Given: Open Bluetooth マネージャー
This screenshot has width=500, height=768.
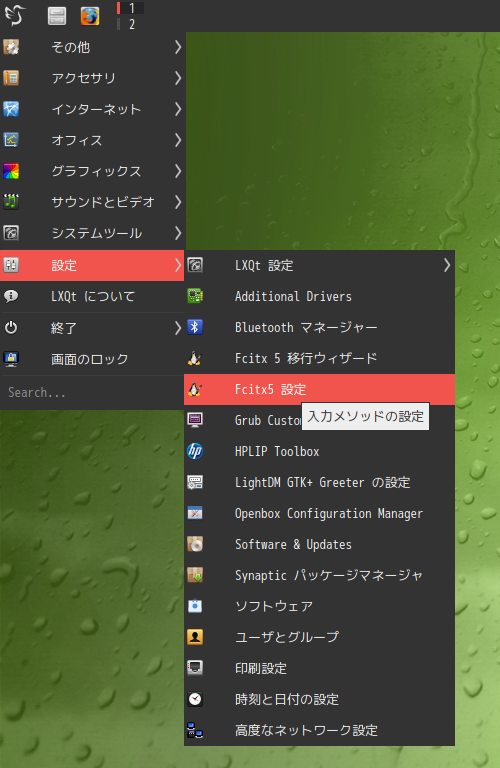Looking at the screenshot, I should coord(319,327).
